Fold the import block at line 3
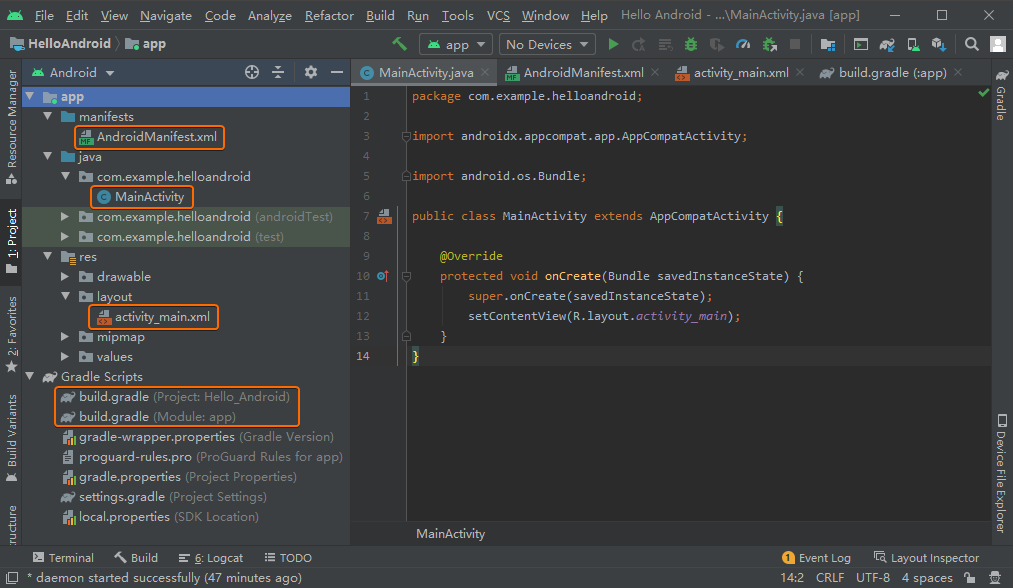The width and height of the screenshot is (1013, 588). [406, 136]
